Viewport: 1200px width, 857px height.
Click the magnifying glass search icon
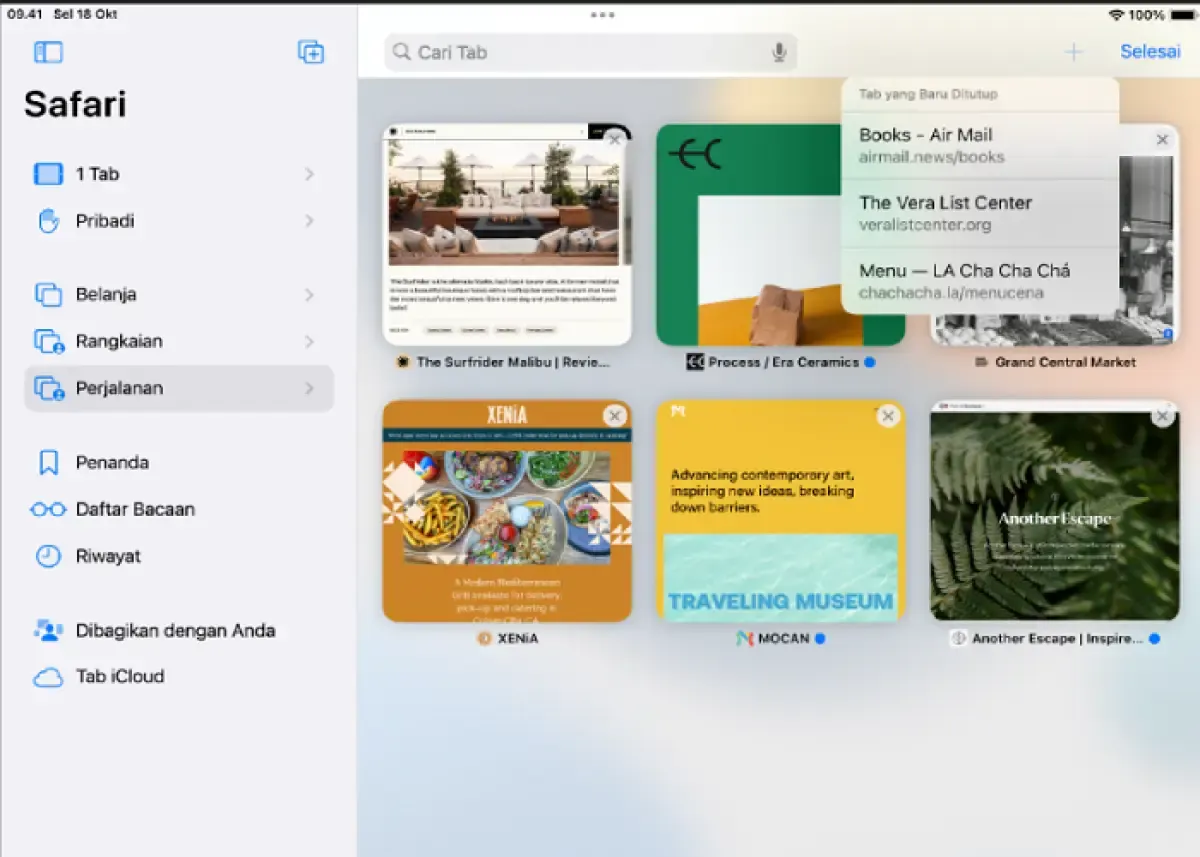tap(402, 52)
